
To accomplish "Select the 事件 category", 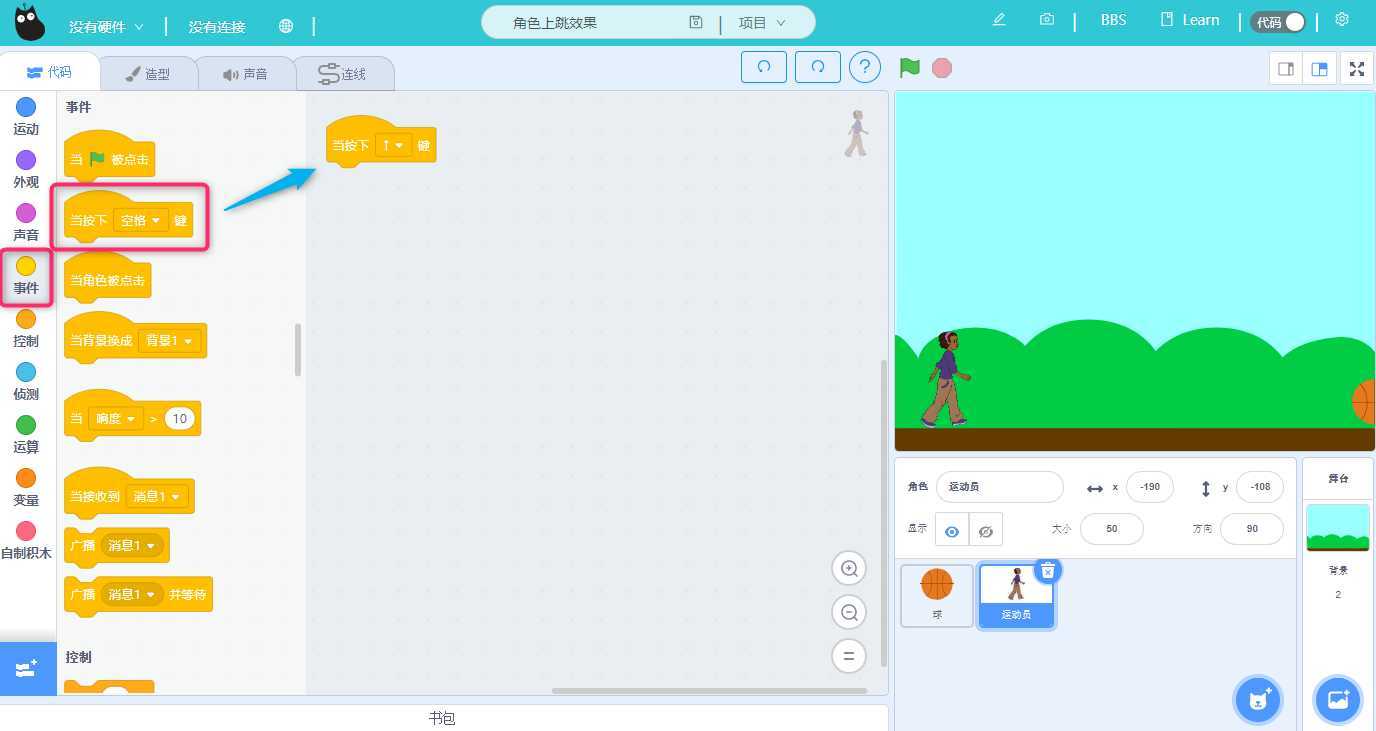I will (x=26, y=276).
